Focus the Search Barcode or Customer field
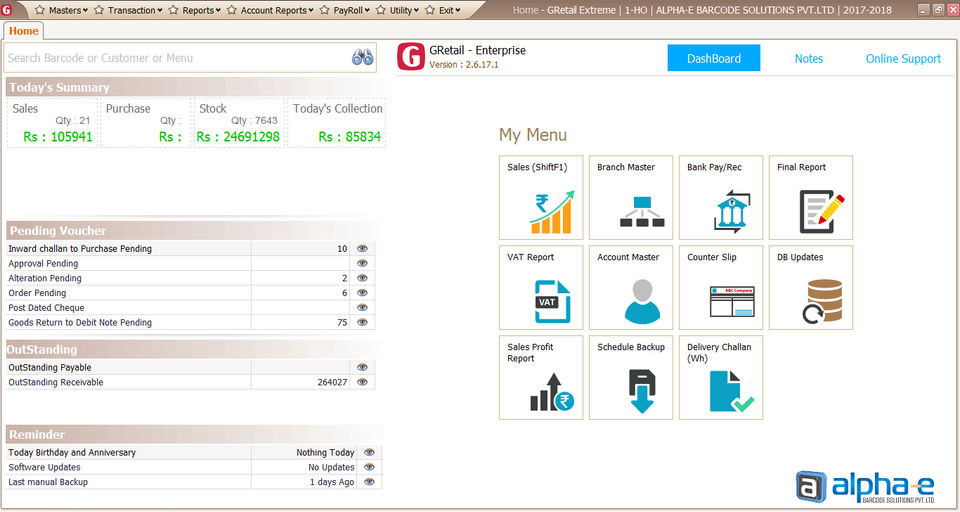The height and width of the screenshot is (512, 960). (178, 58)
